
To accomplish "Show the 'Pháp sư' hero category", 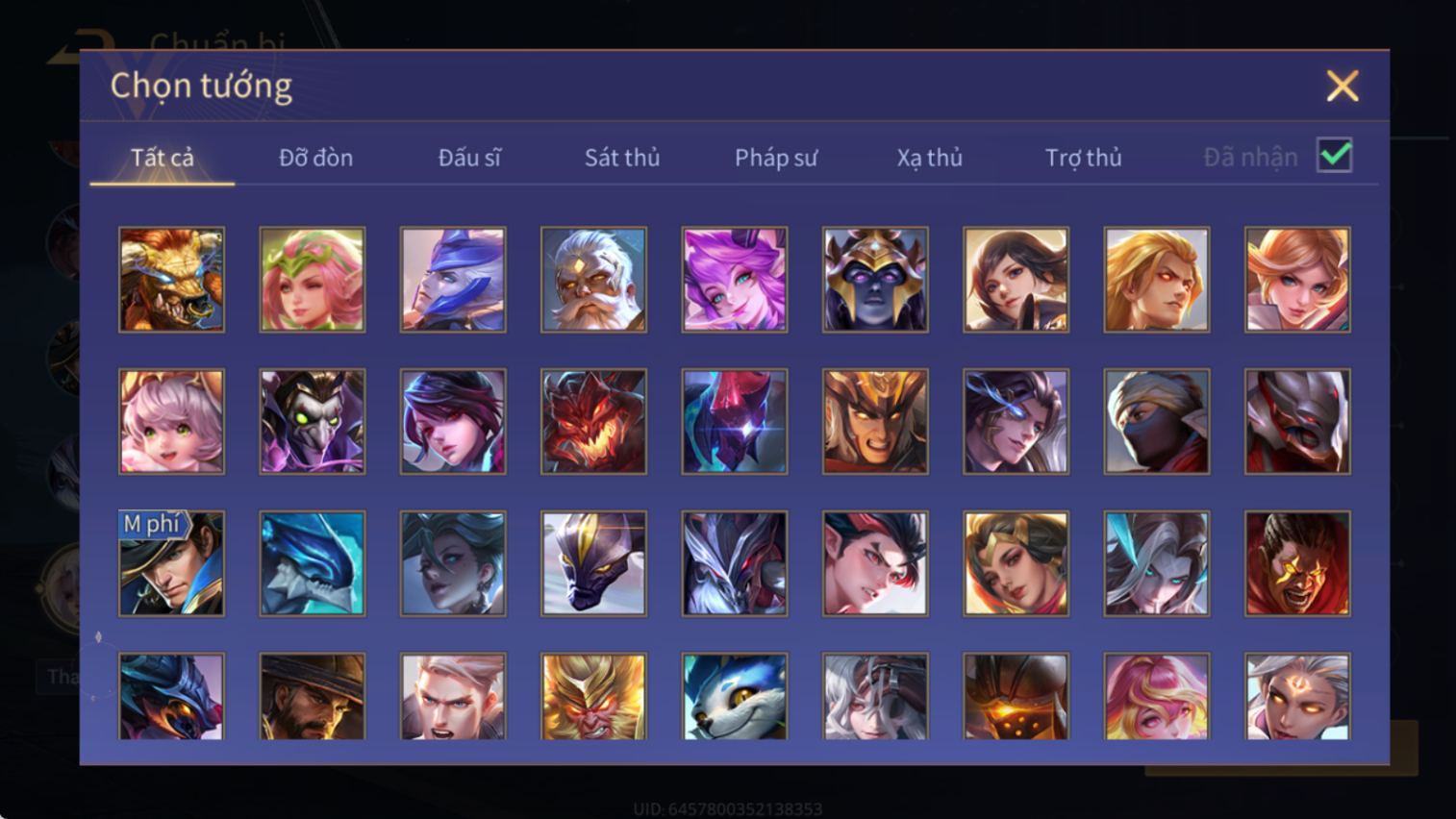I will coord(776,158).
